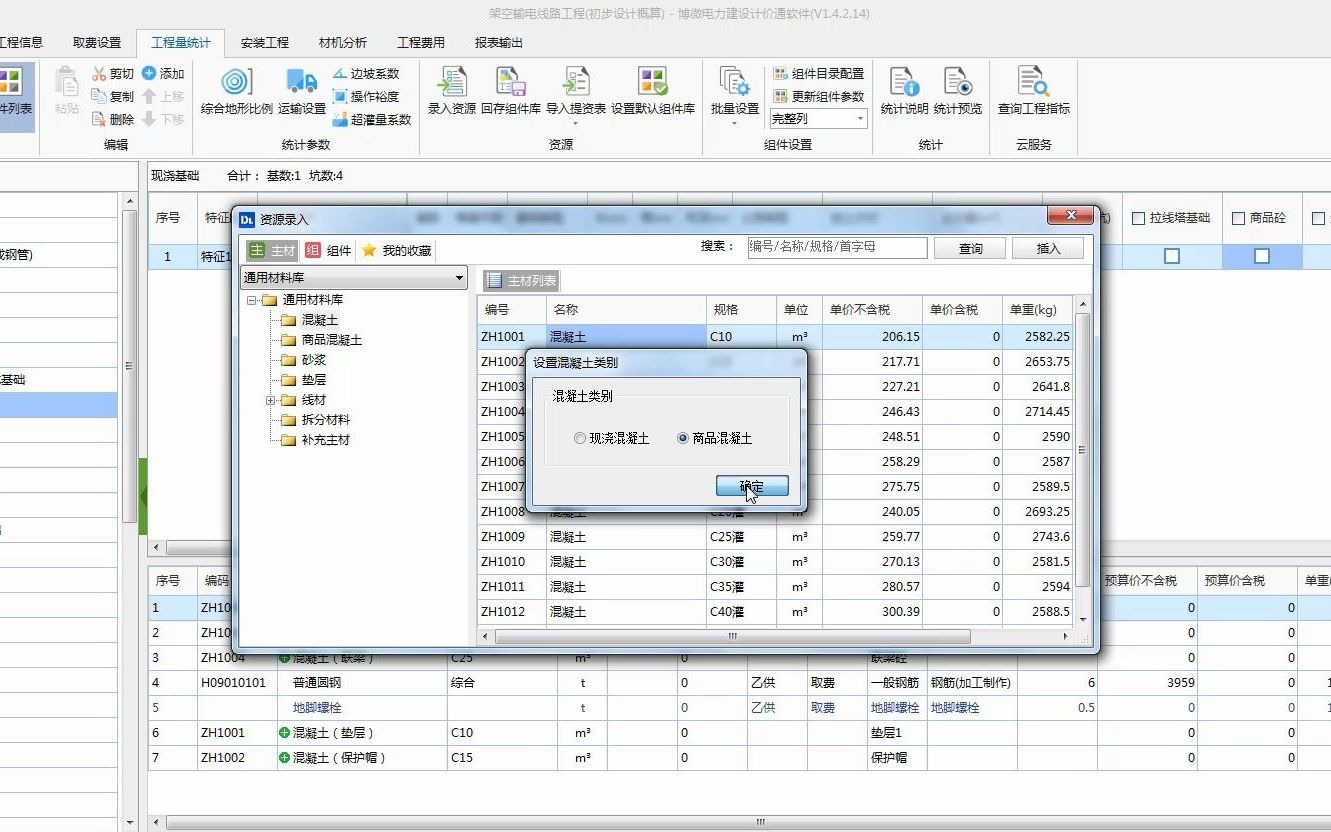Switch to 材机分析 tab
Screen dimensions: 1331x832
[x=343, y=42]
